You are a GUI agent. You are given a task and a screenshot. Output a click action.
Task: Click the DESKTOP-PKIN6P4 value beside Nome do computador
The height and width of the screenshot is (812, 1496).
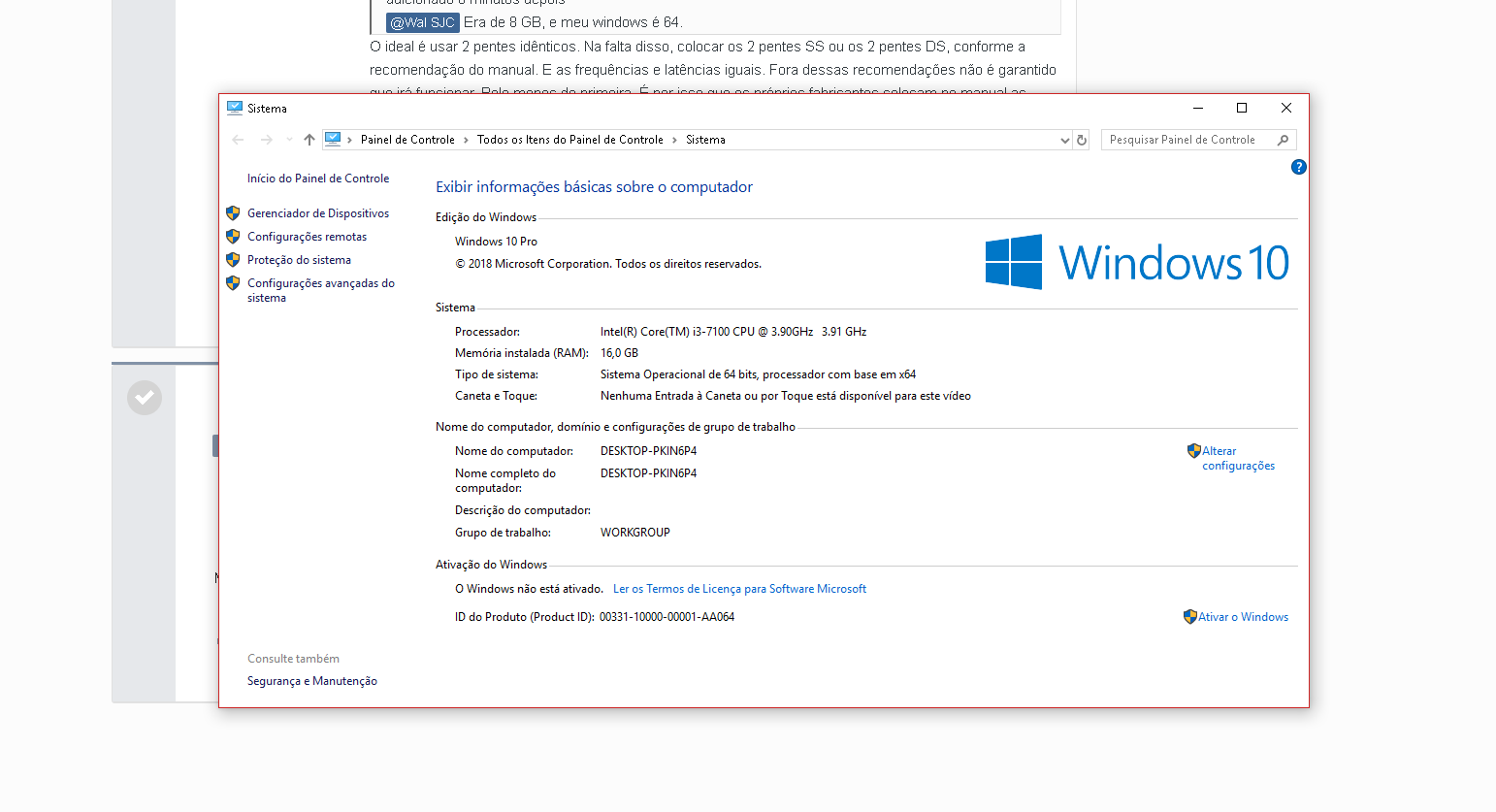[x=648, y=451]
